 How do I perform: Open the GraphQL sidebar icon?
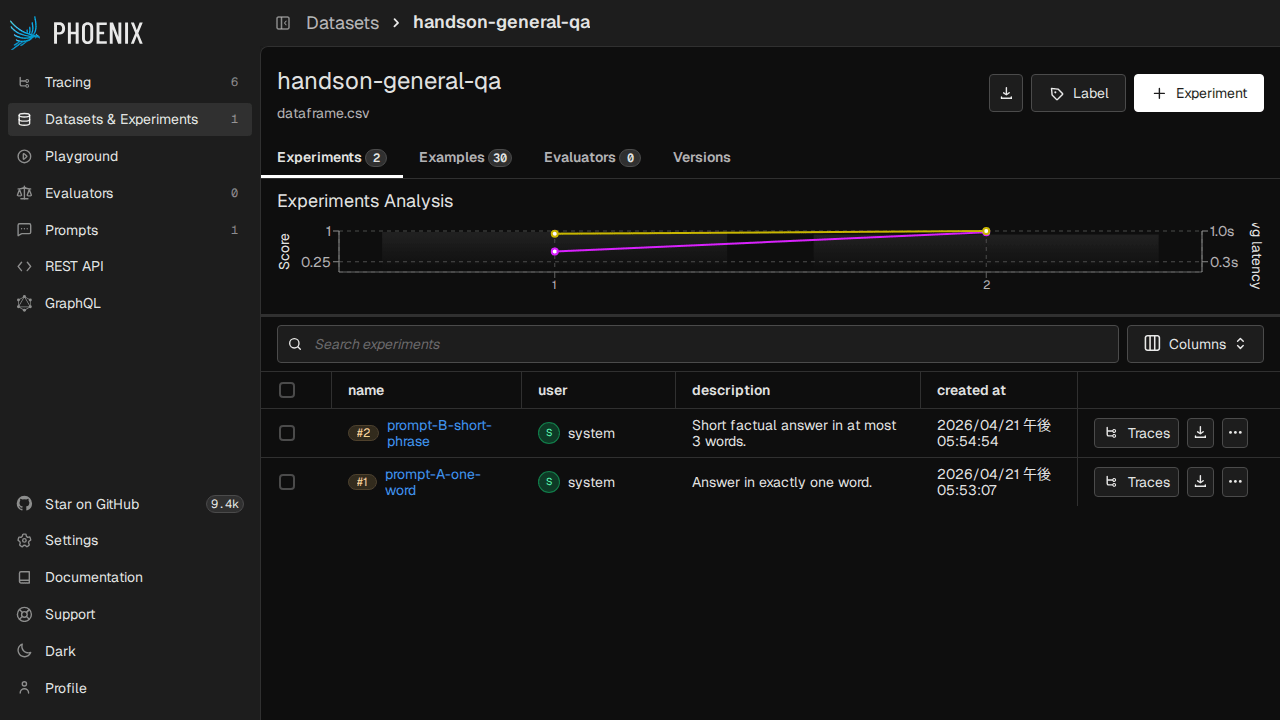point(25,303)
